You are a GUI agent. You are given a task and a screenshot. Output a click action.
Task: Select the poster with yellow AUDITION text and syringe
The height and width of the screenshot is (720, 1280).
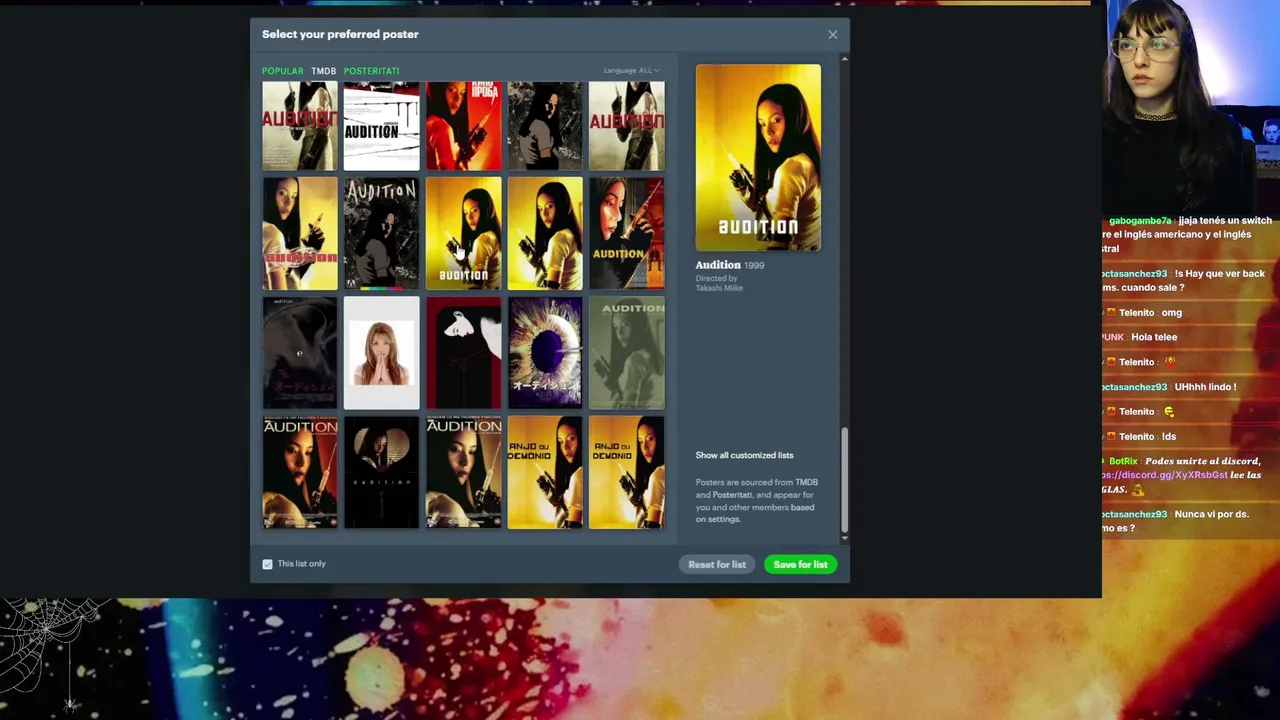click(x=626, y=234)
